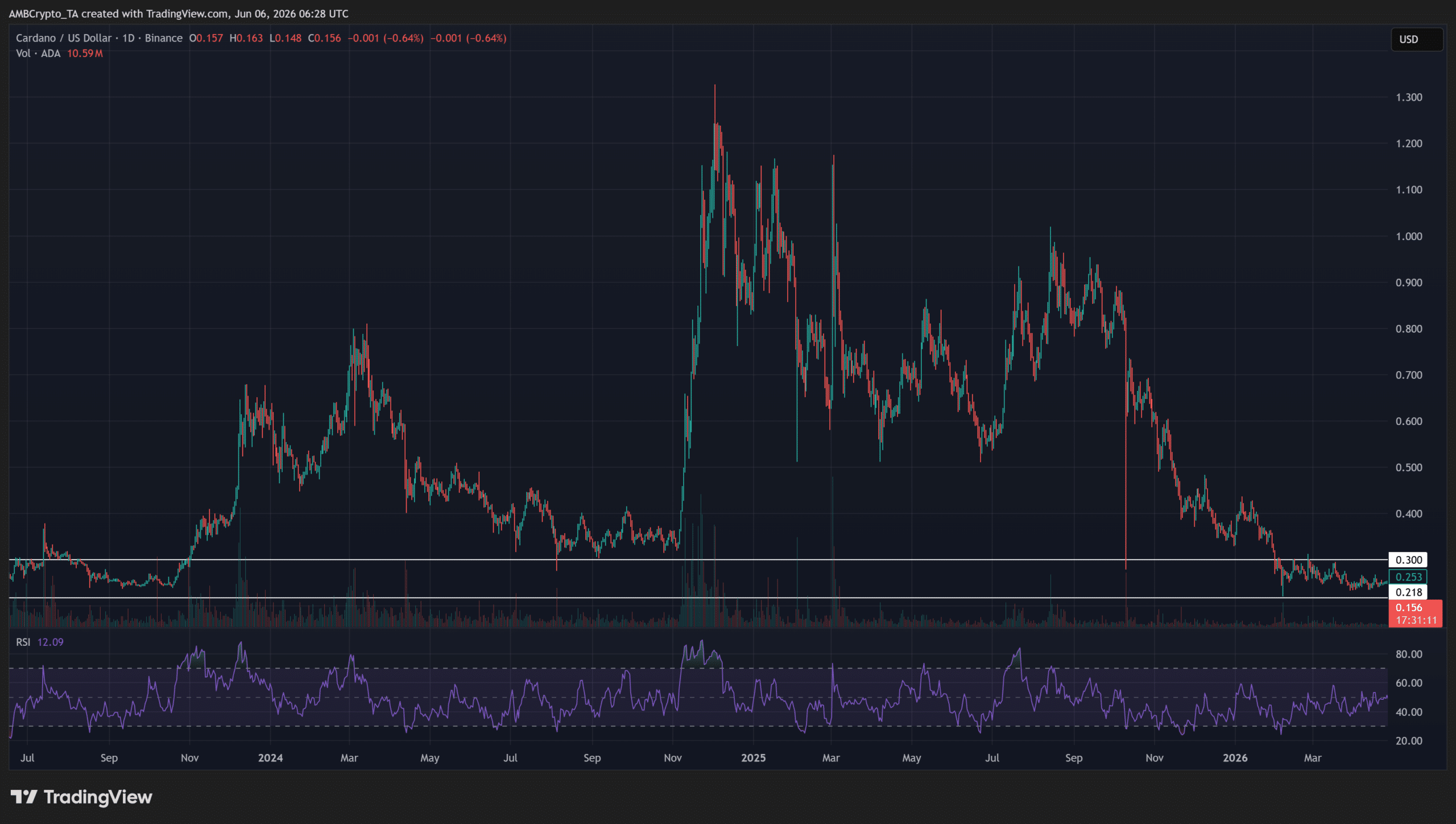The image size is (1456, 824).
Task: Select the 0.218 horizontal line price label
Action: [x=1408, y=592]
